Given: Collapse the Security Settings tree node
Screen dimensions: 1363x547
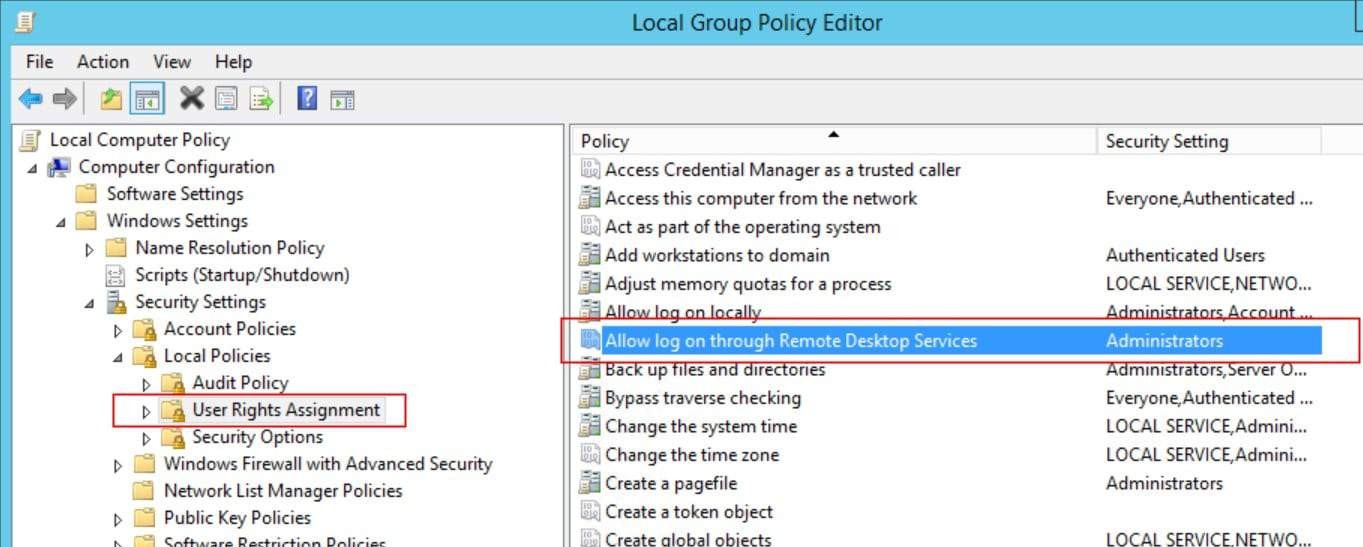Looking at the screenshot, I should click(90, 303).
